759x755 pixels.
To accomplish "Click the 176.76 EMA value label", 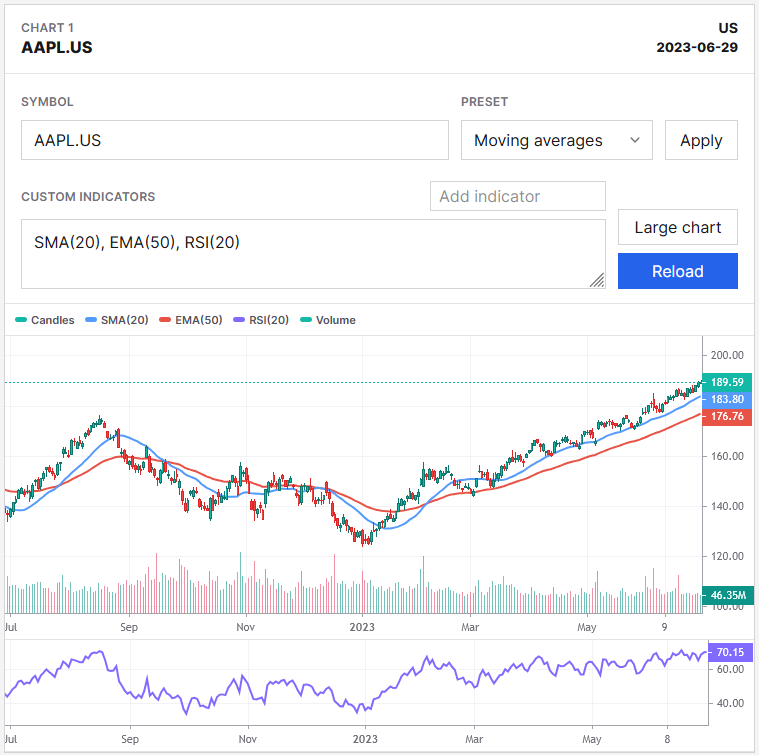I will pyautogui.click(x=727, y=416).
